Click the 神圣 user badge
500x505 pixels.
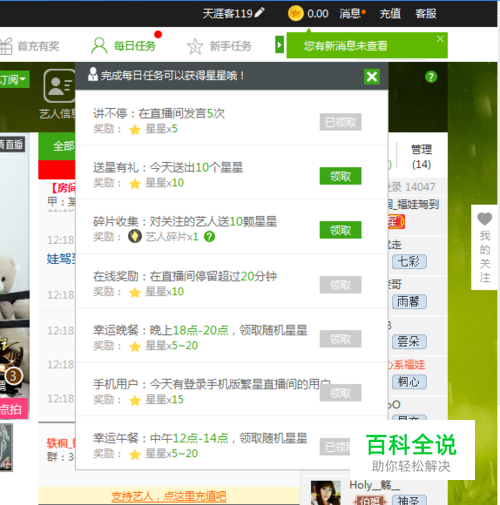(x=409, y=500)
